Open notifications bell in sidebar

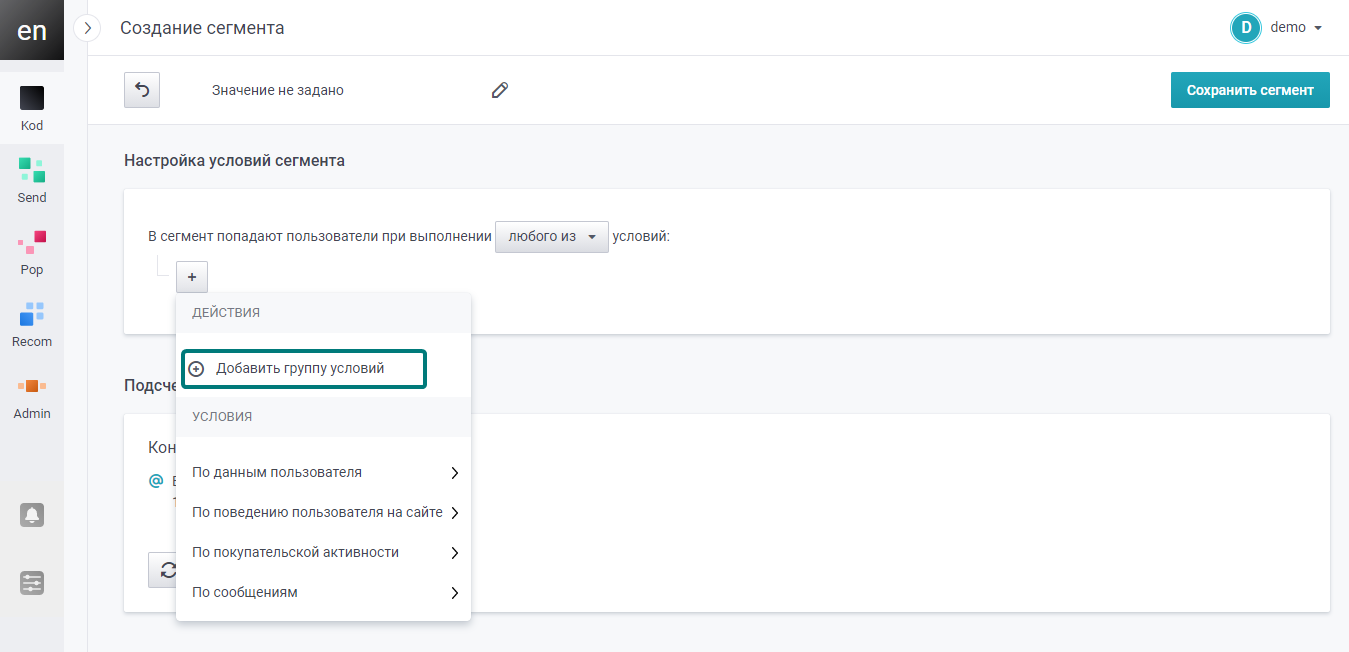pos(32,515)
